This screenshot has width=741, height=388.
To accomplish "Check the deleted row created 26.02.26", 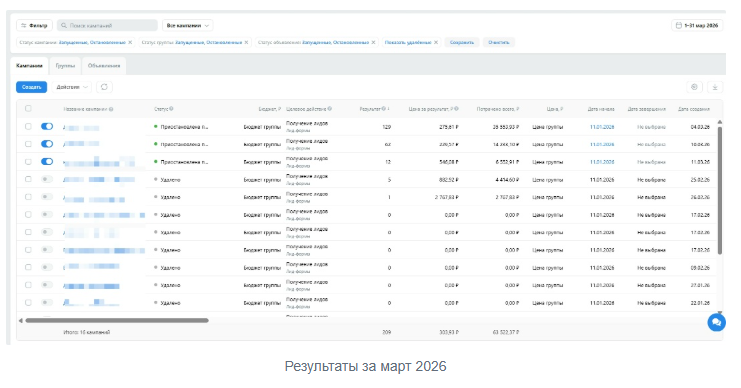I will [x=28, y=197].
